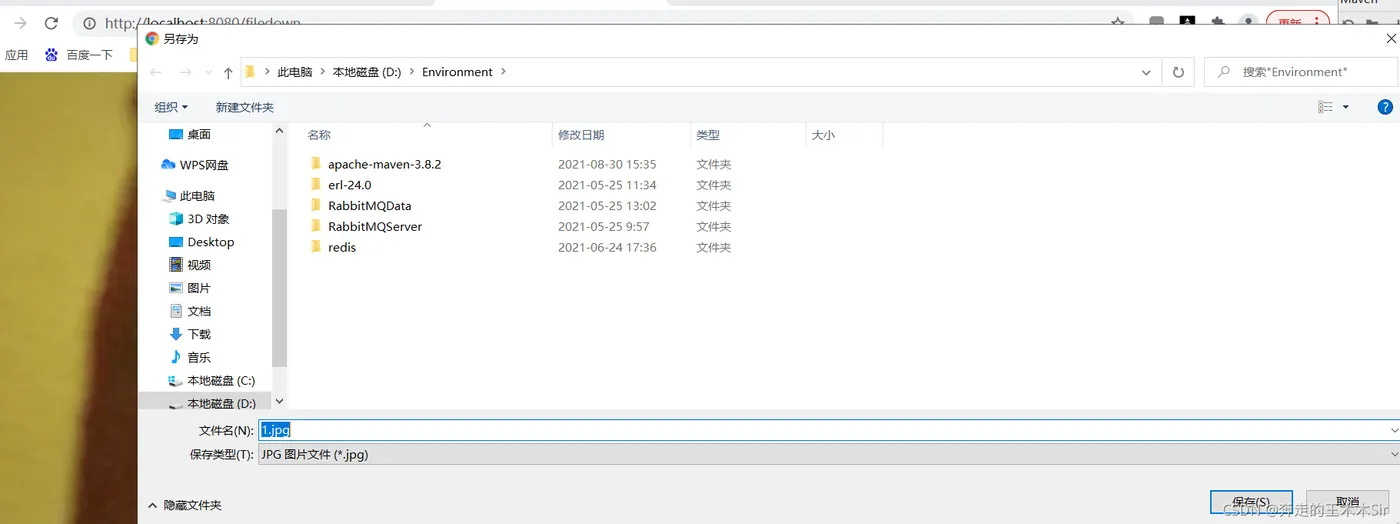Click the 图片 pictures icon in the sidebar
Viewport: 1400px width, 524px height.
click(176, 287)
